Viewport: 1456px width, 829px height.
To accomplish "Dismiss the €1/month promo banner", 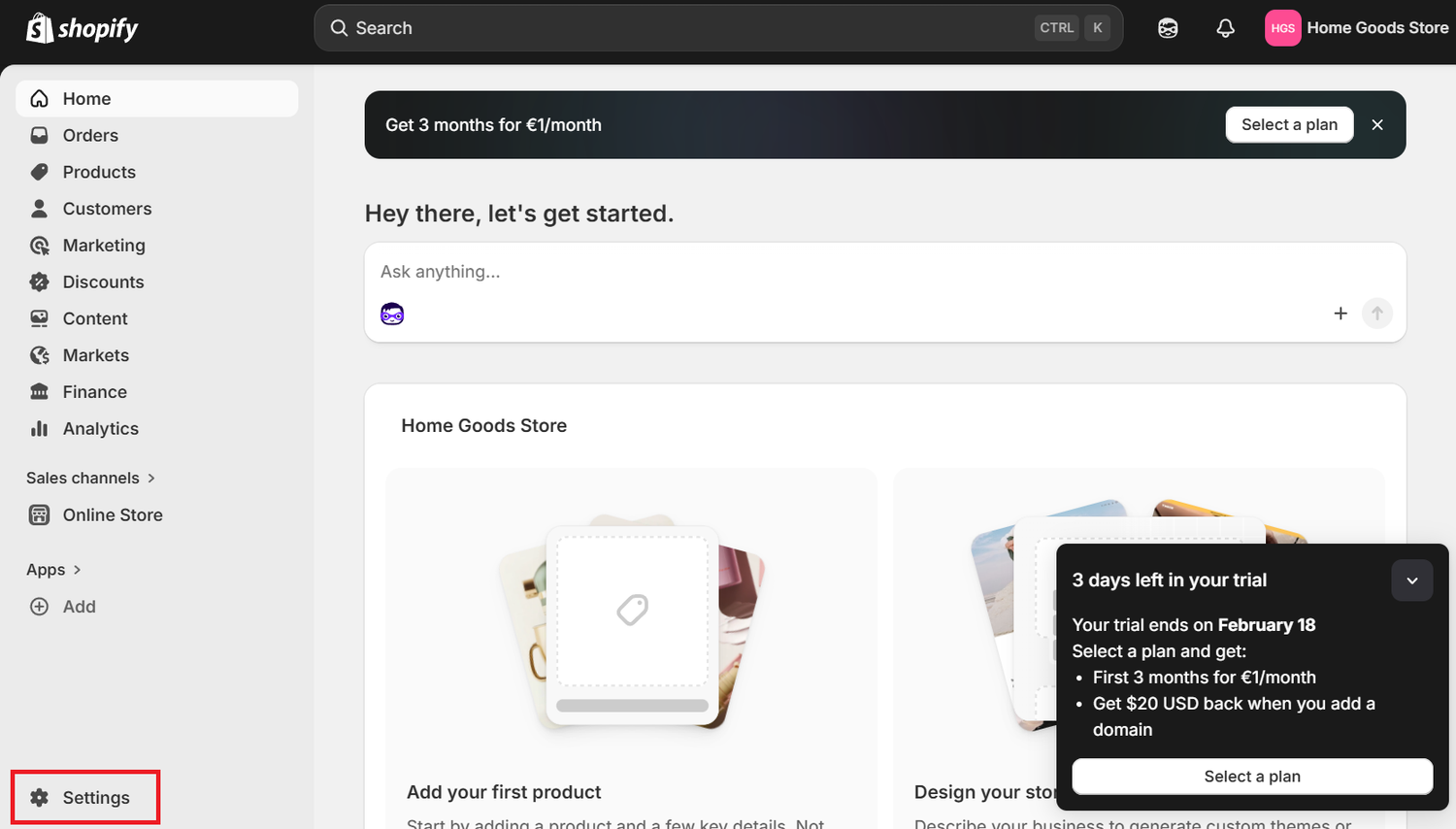I will tap(1377, 124).
